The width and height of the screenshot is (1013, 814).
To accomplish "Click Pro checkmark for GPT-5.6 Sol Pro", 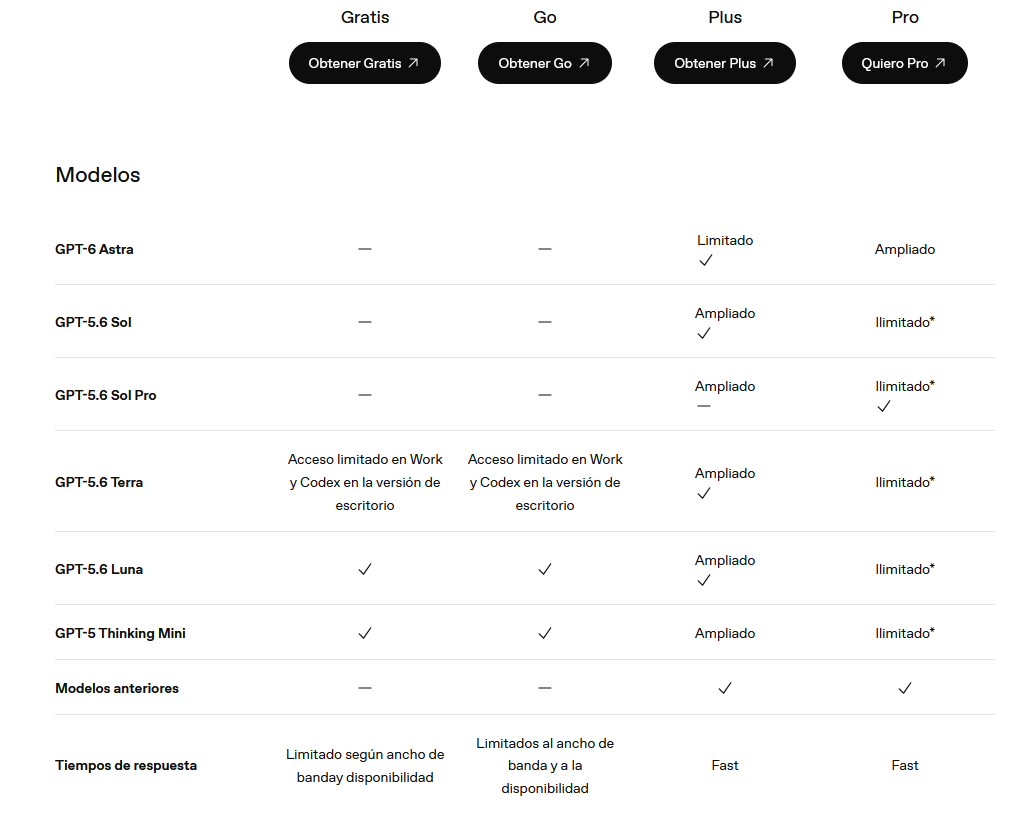I will 884,406.
